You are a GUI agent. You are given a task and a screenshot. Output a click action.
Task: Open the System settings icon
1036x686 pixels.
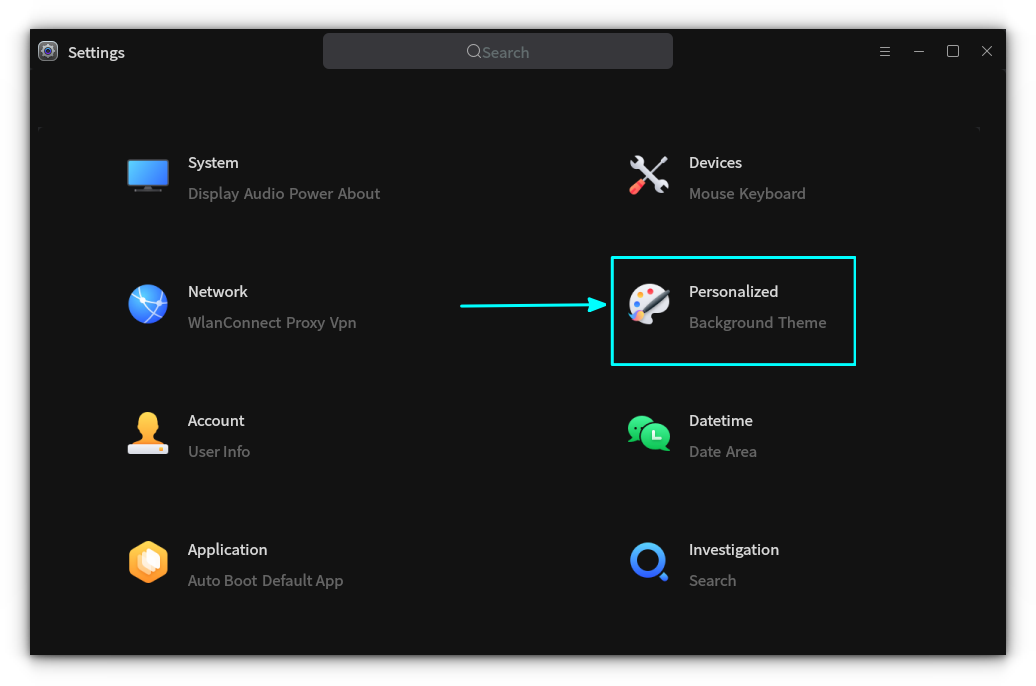click(148, 174)
